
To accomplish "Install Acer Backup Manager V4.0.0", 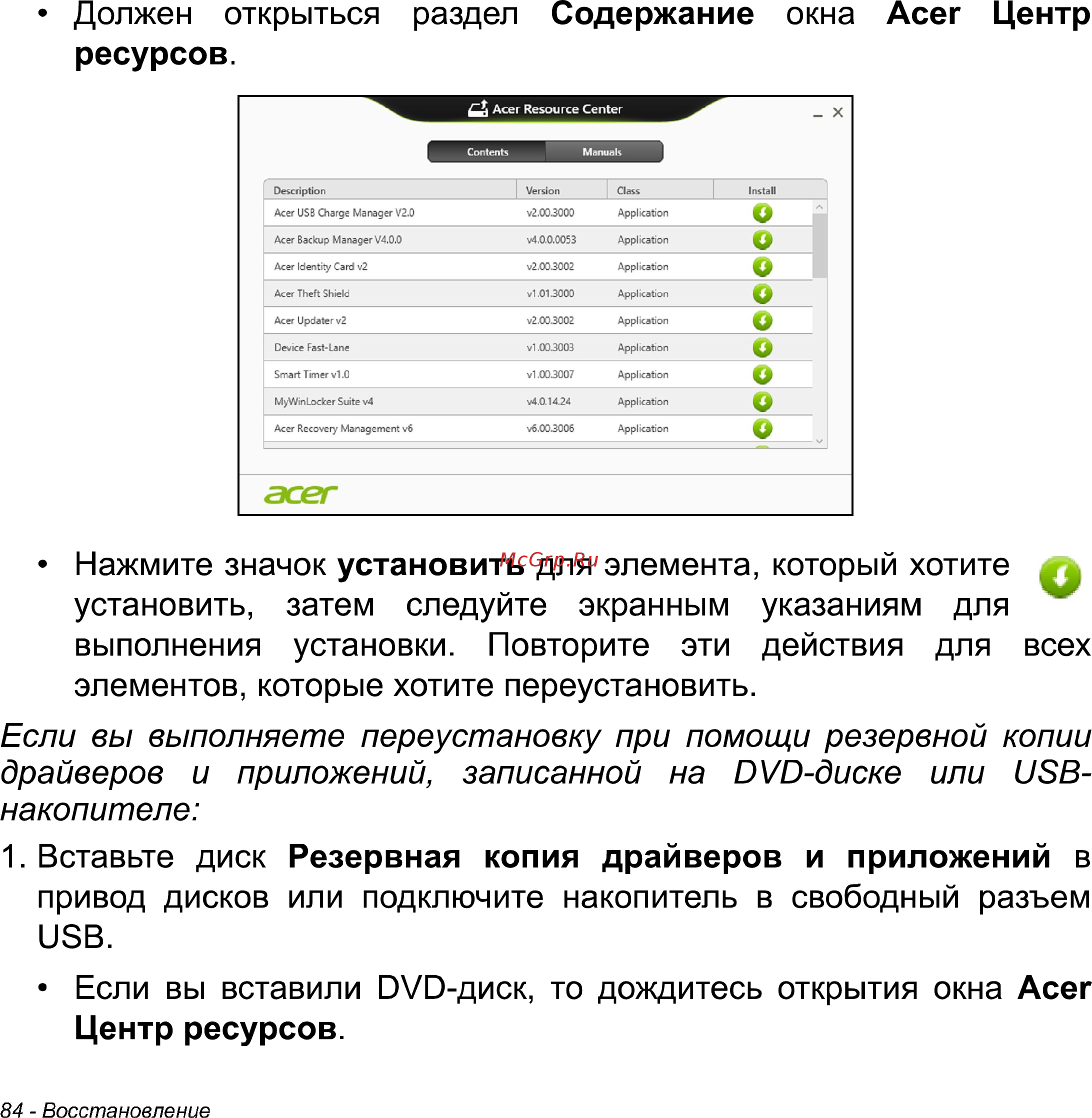I will click(x=762, y=240).
